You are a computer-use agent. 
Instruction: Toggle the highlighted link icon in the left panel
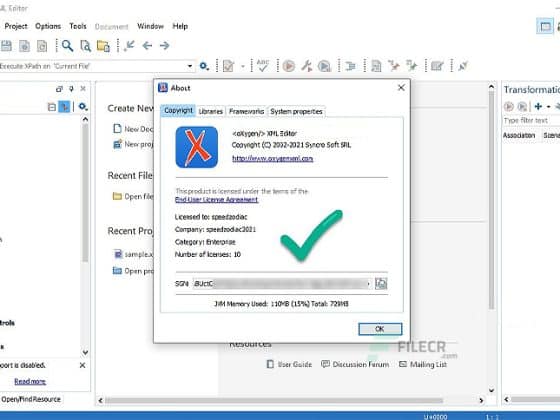(x=64, y=106)
